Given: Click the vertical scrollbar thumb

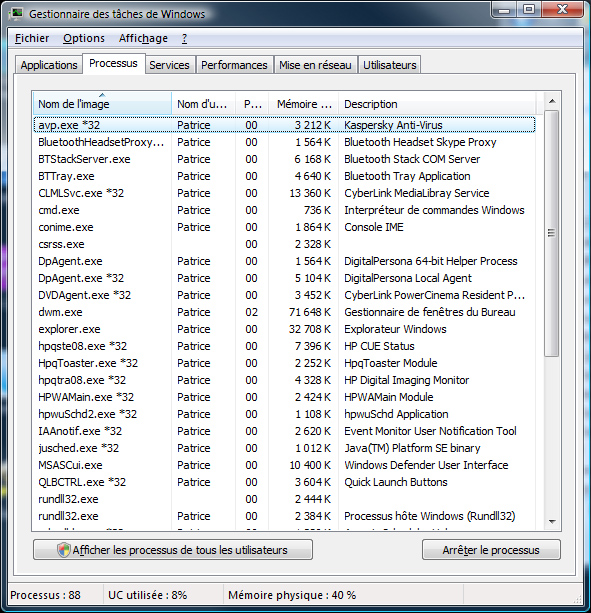Looking at the screenshot, I should [x=552, y=233].
